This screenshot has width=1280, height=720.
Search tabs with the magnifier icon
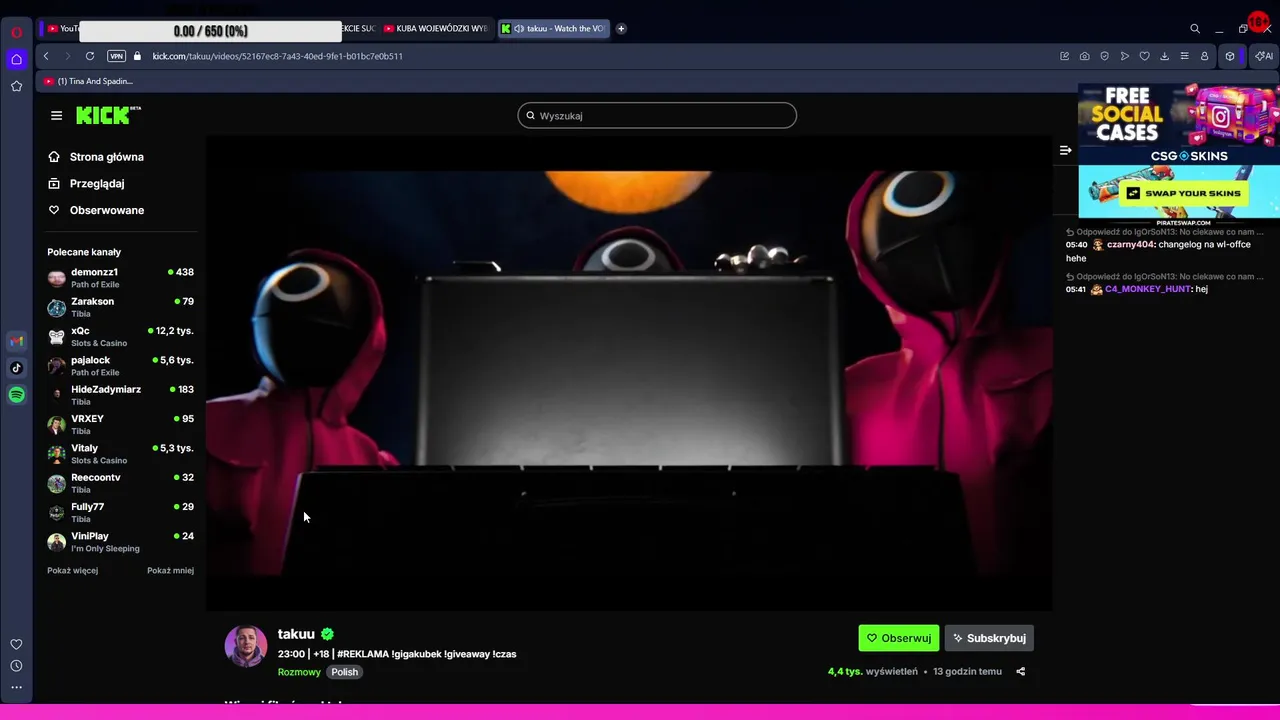(x=1194, y=29)
